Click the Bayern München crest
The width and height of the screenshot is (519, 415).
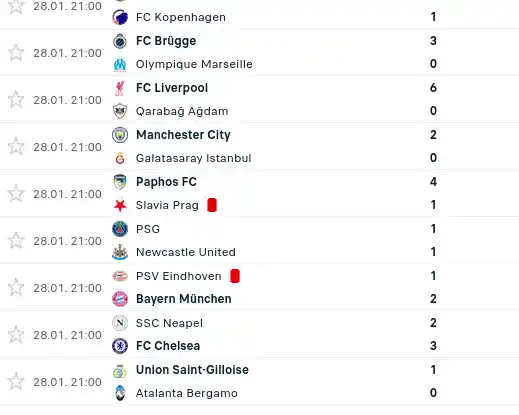(120, 299)
